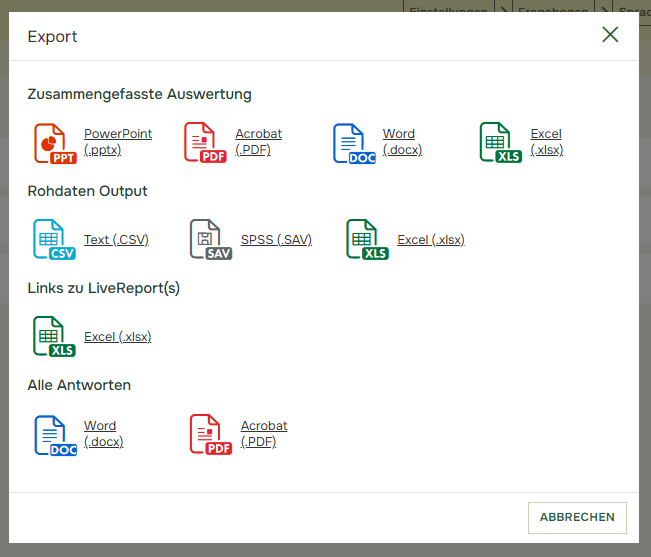Click the orange PPT PowerPoint file icon

[x=55, y=143]
